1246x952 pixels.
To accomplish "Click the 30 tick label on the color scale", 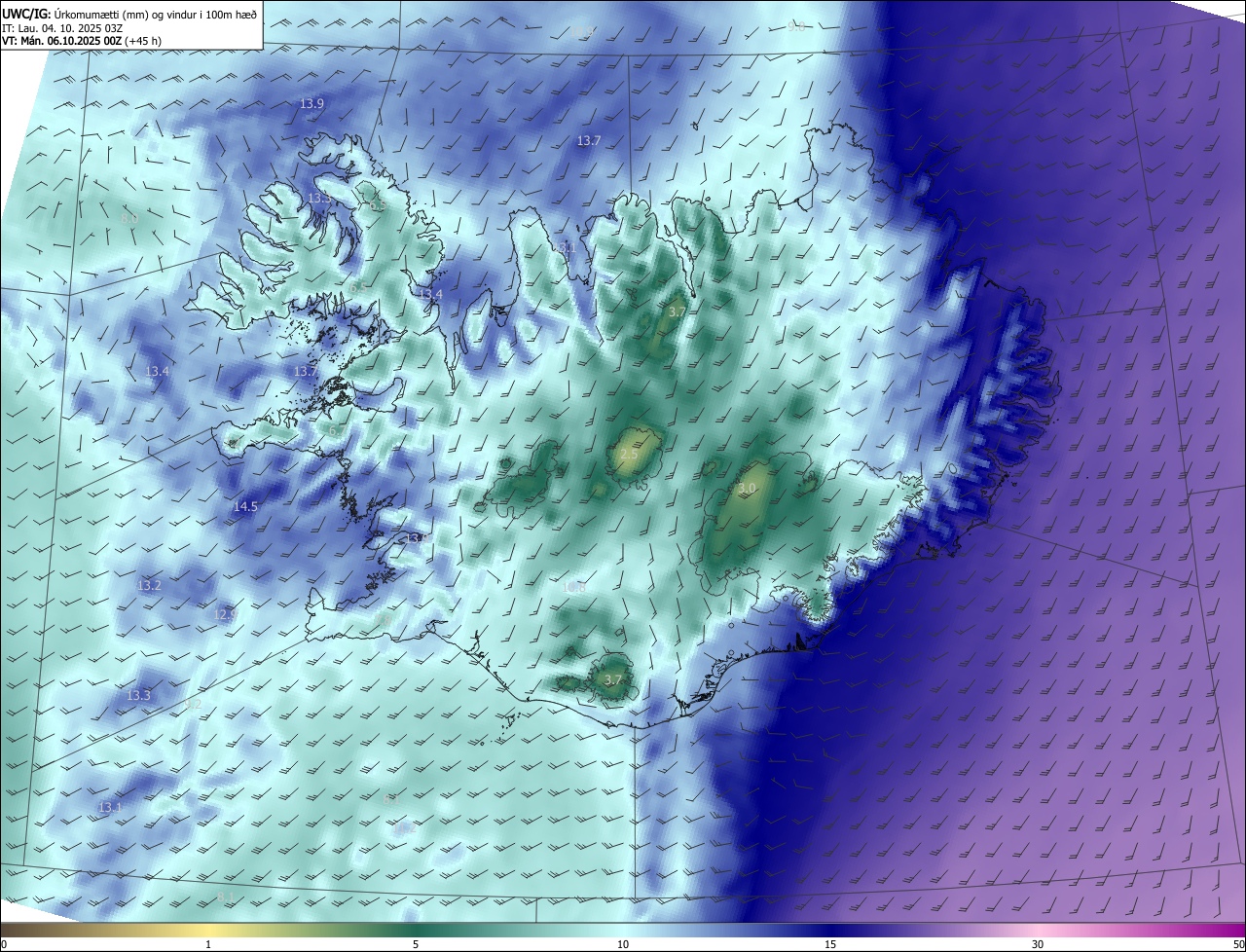I will tap(1038, 944).
